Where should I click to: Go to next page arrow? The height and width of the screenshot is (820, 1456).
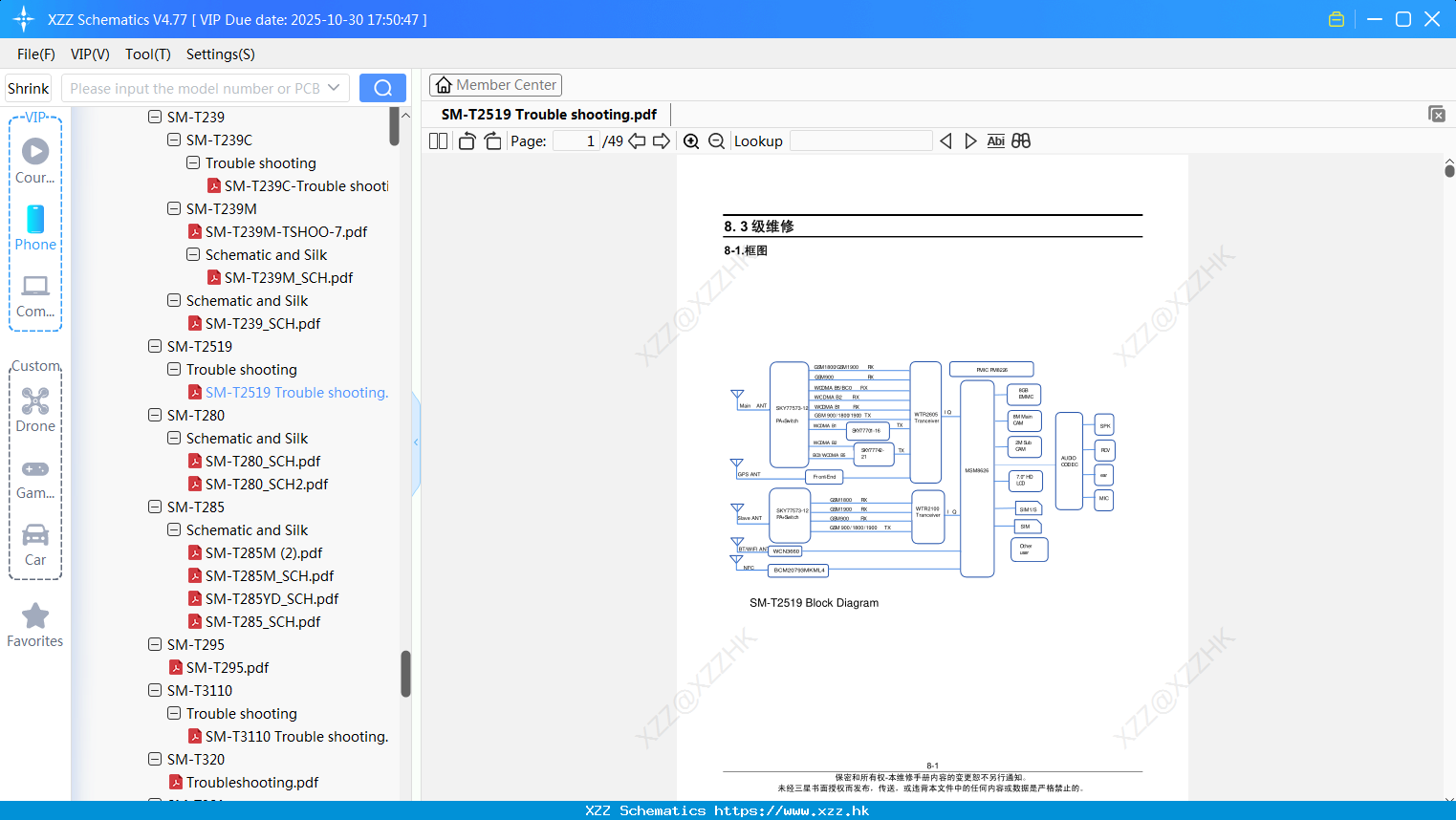(x=662, y=140)
